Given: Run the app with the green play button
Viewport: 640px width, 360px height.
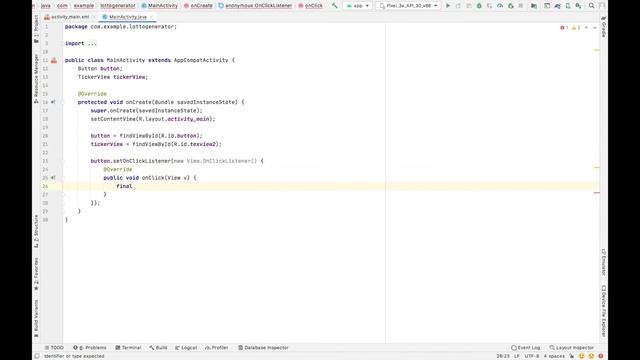Looking at the screenshot, I should tap(448, 6).
